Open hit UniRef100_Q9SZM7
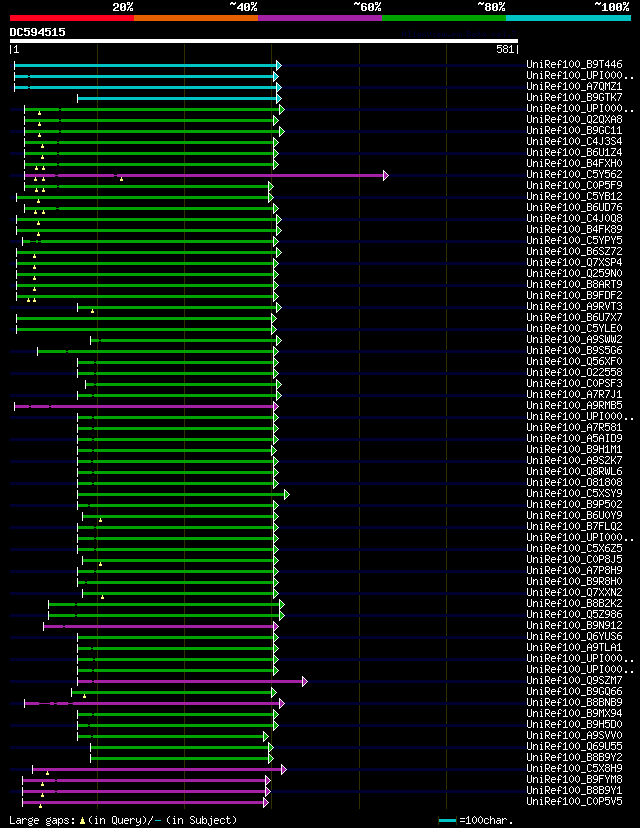This screenshot has height=828, width=640. (x=574, y=680)
